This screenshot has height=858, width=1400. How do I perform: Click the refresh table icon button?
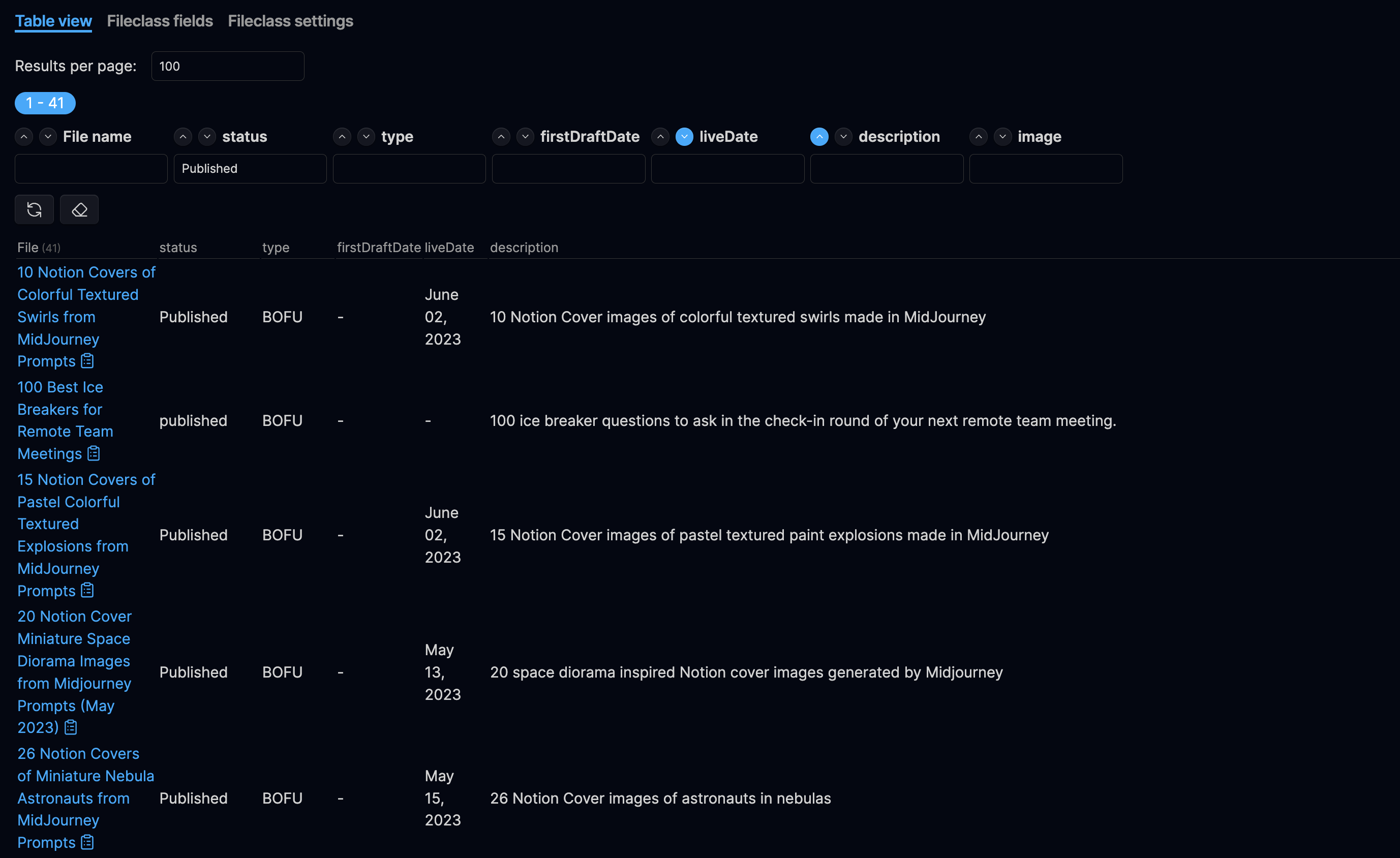[x=34, y=209]
